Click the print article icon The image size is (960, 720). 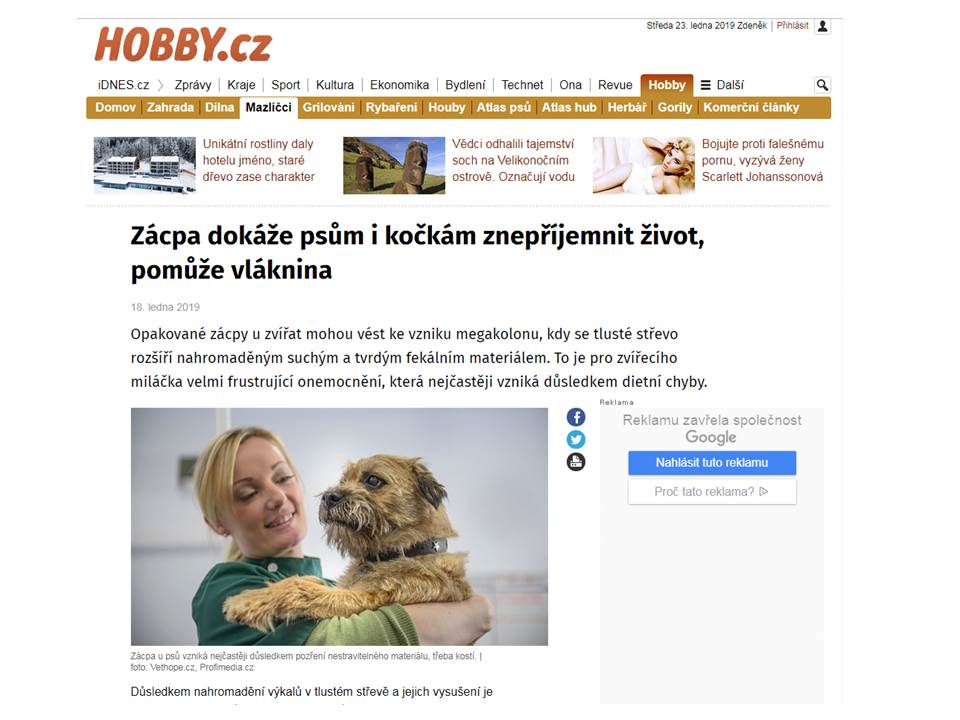point(576,462)
